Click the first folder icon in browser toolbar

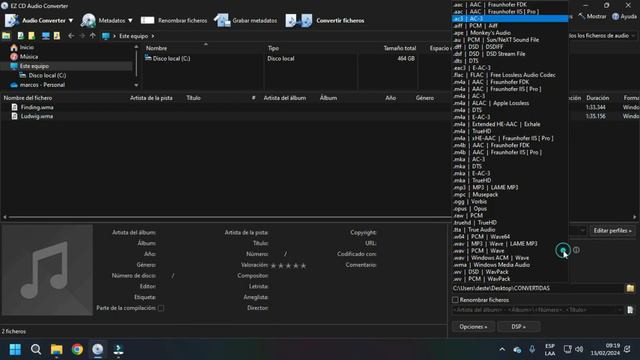point(6,36)
